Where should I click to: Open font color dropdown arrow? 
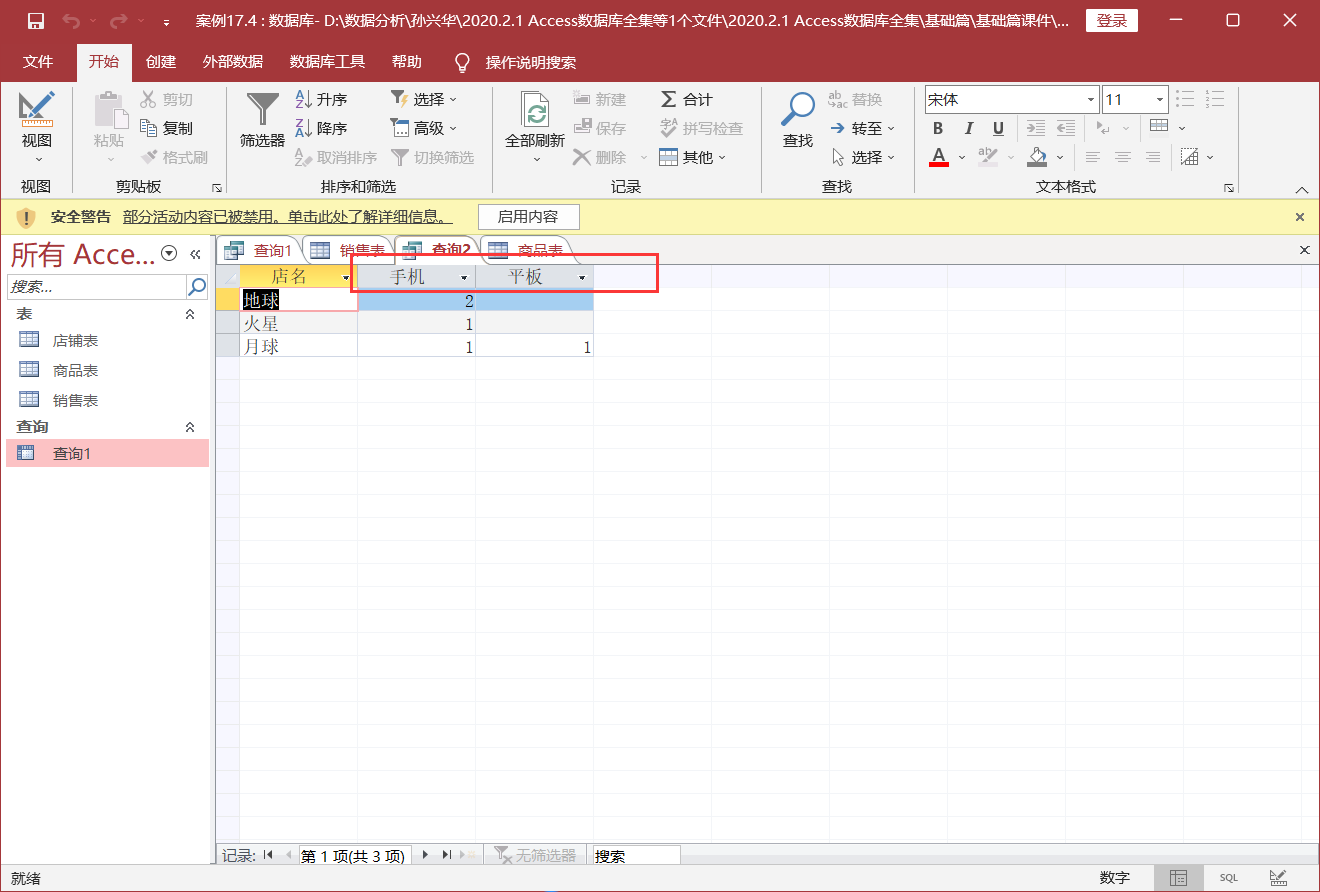point(962,157)
